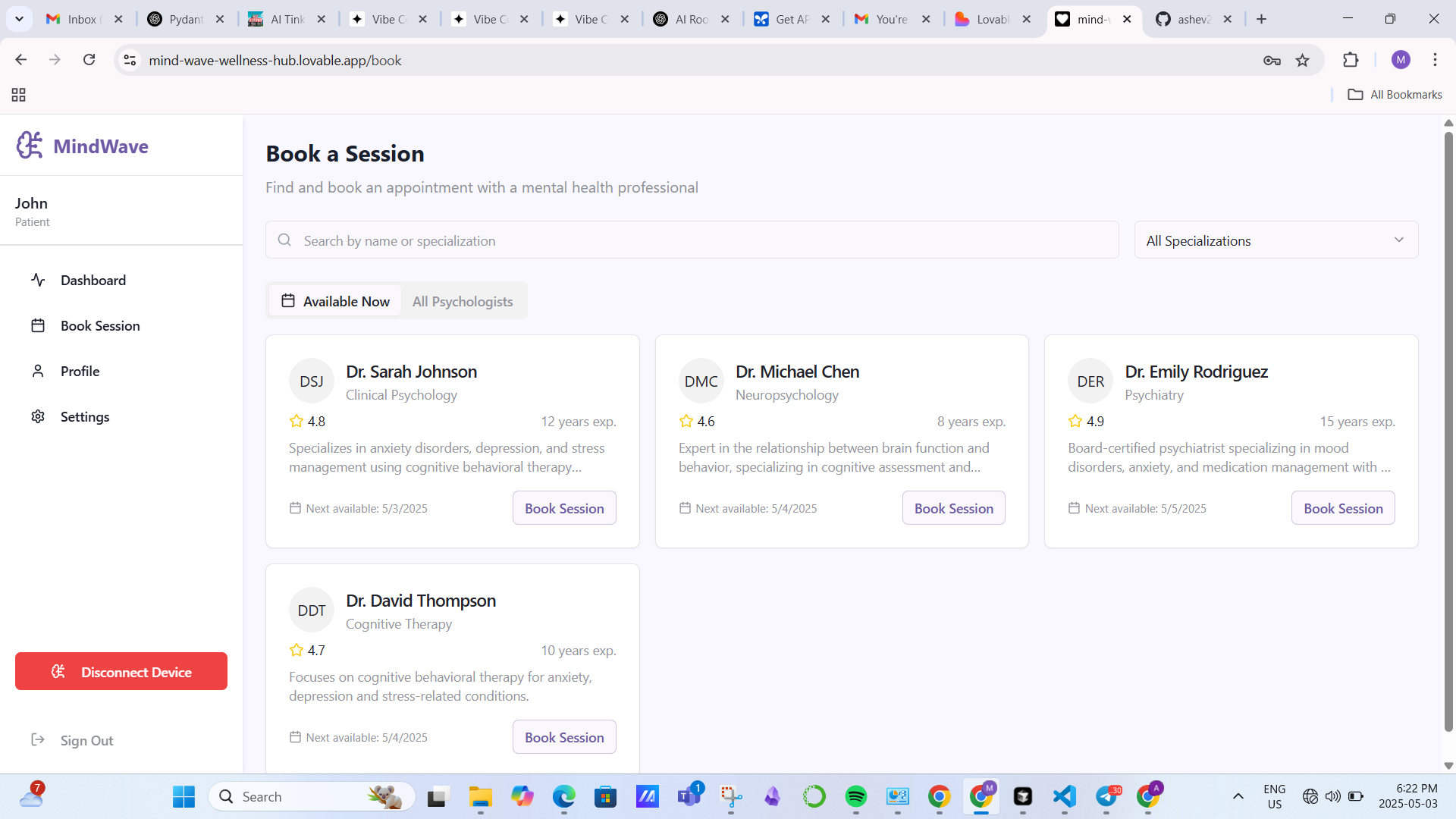Open Dashboard from the sidebar
The height and width of the screenshot is (819, 1456).
(x=93, y=281)
